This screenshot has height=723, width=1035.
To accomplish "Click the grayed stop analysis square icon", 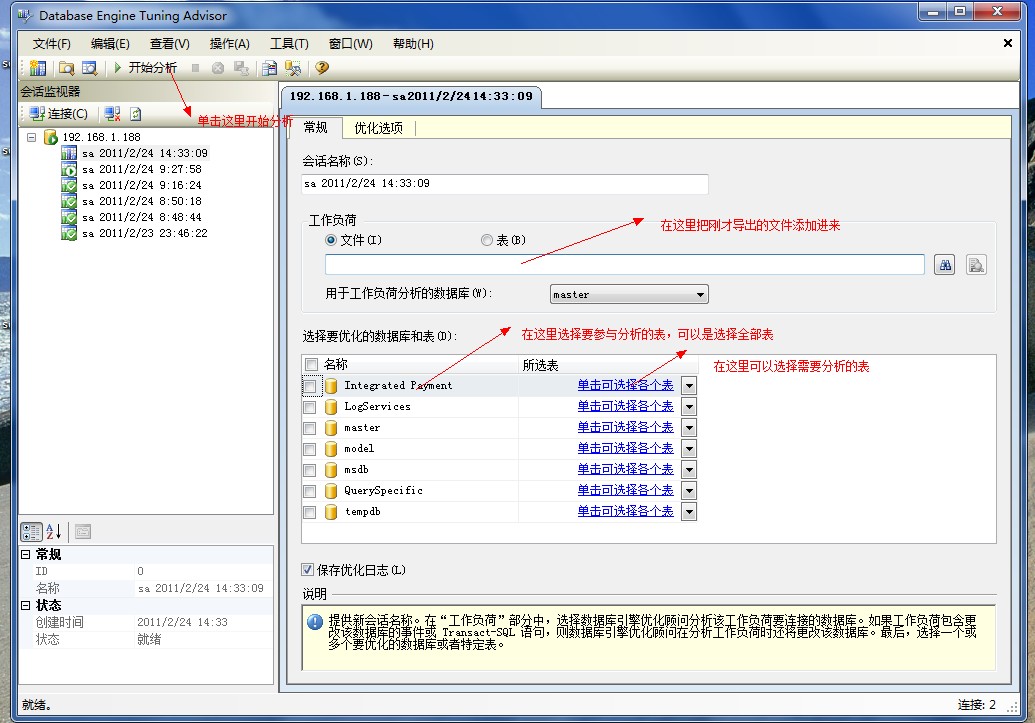I will coord(195,67).
